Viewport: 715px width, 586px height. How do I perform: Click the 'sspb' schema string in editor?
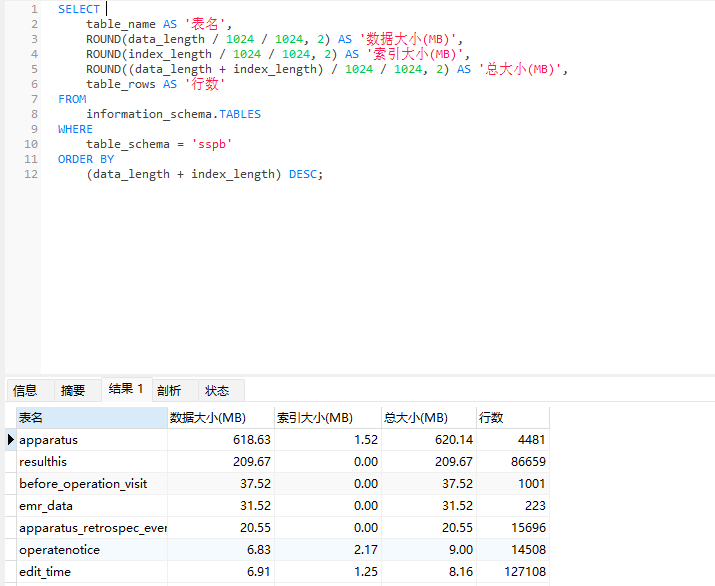pyautogui.click(x=212, y=144)
